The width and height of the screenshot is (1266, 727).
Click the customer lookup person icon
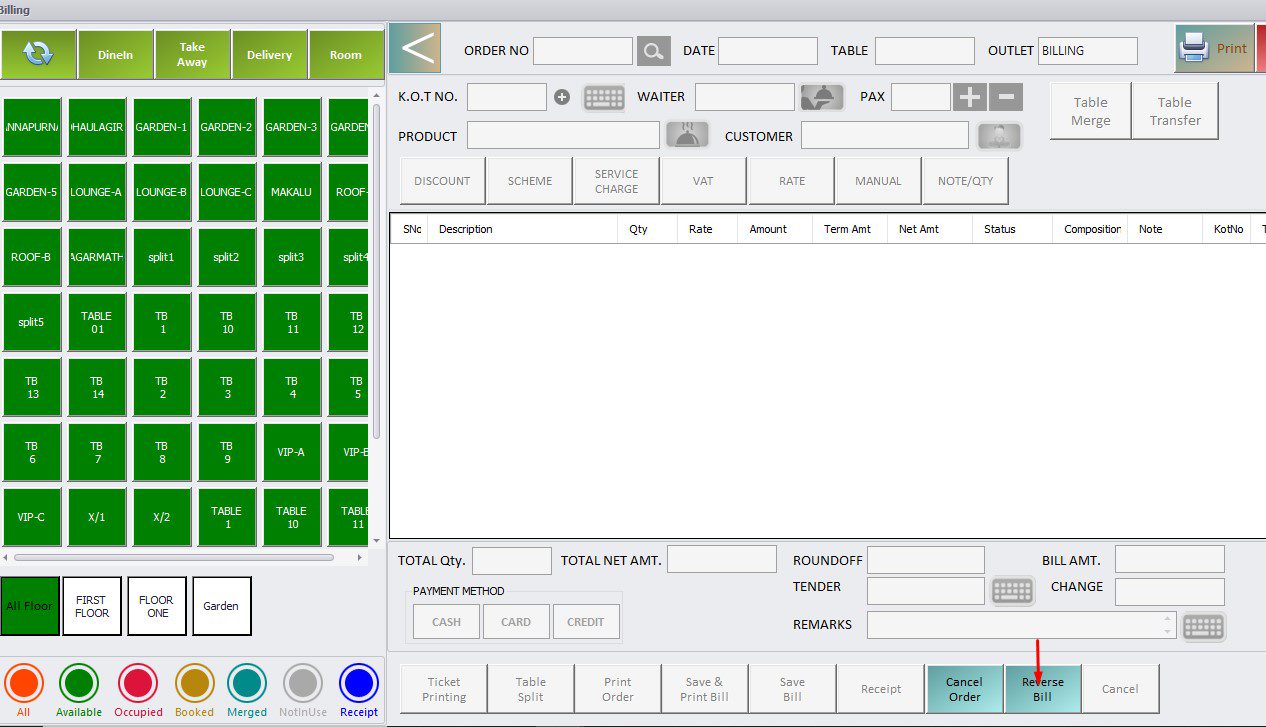tap(999, 136)
